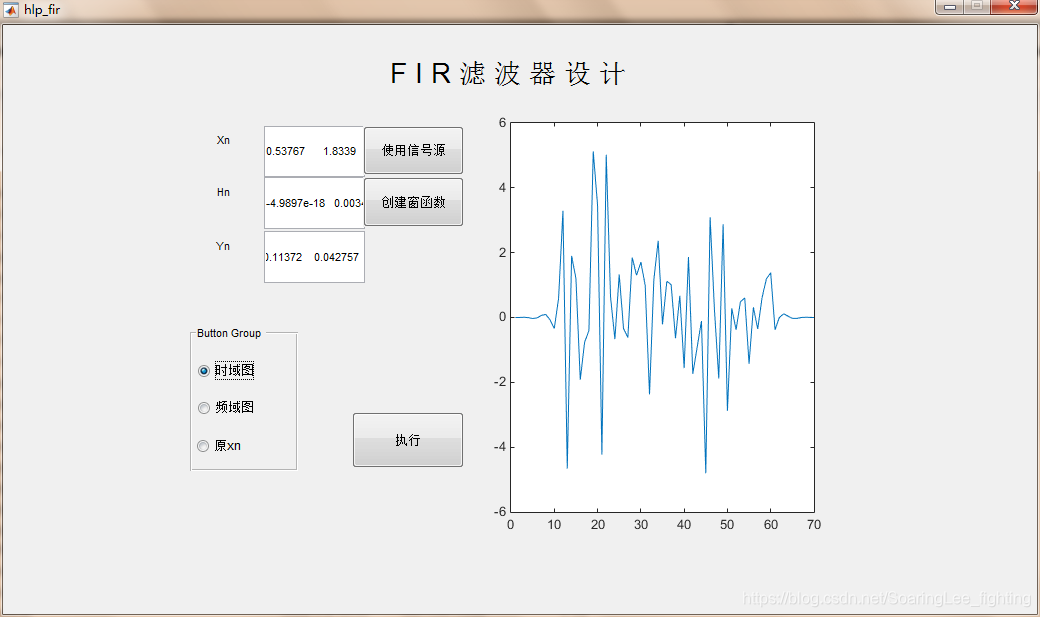Run the filter with 执行 button
Image resolution: width=1040 pixels, height=617 pixels.
(408, 440)
